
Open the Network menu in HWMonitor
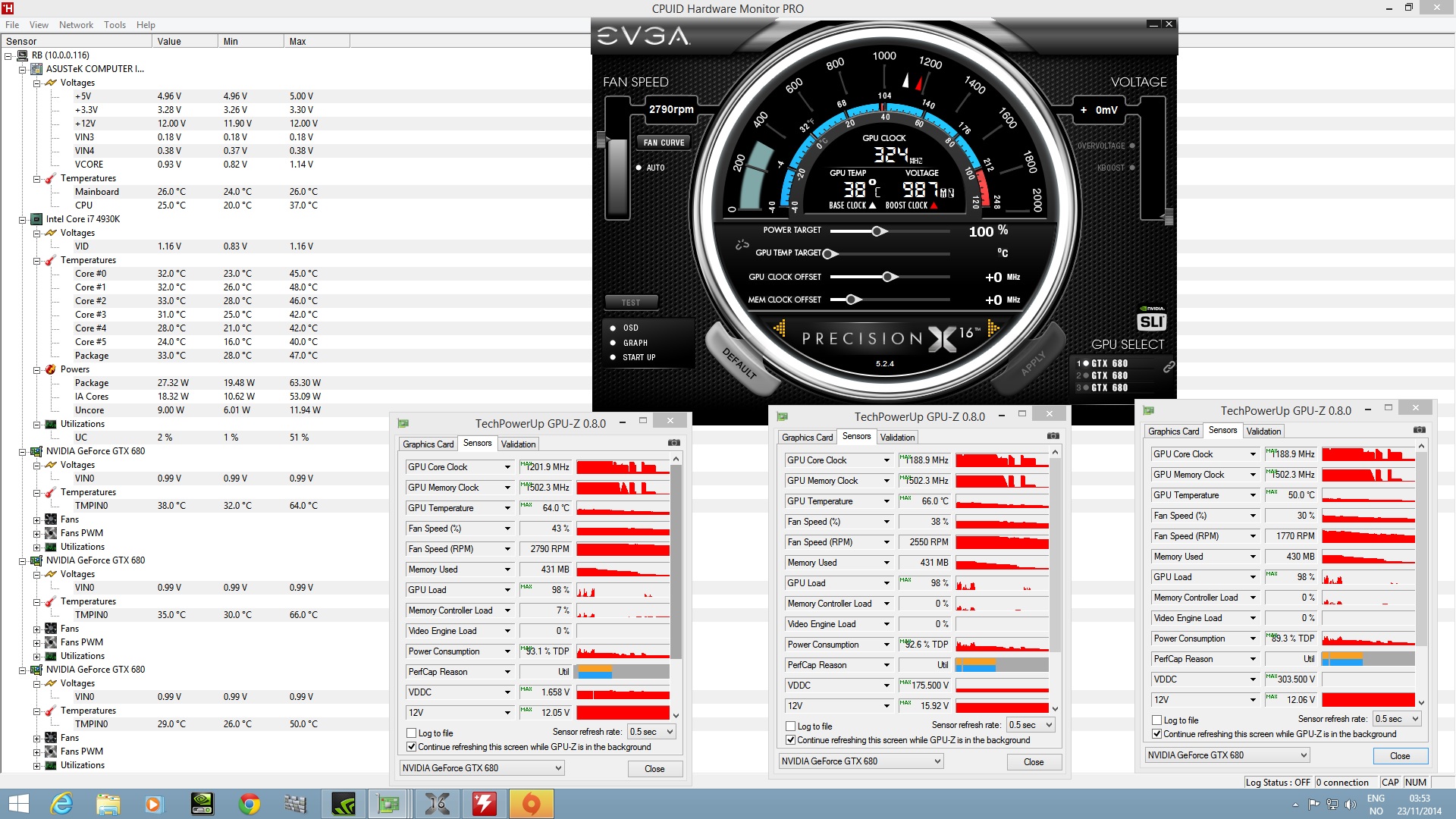click(76, 24)
